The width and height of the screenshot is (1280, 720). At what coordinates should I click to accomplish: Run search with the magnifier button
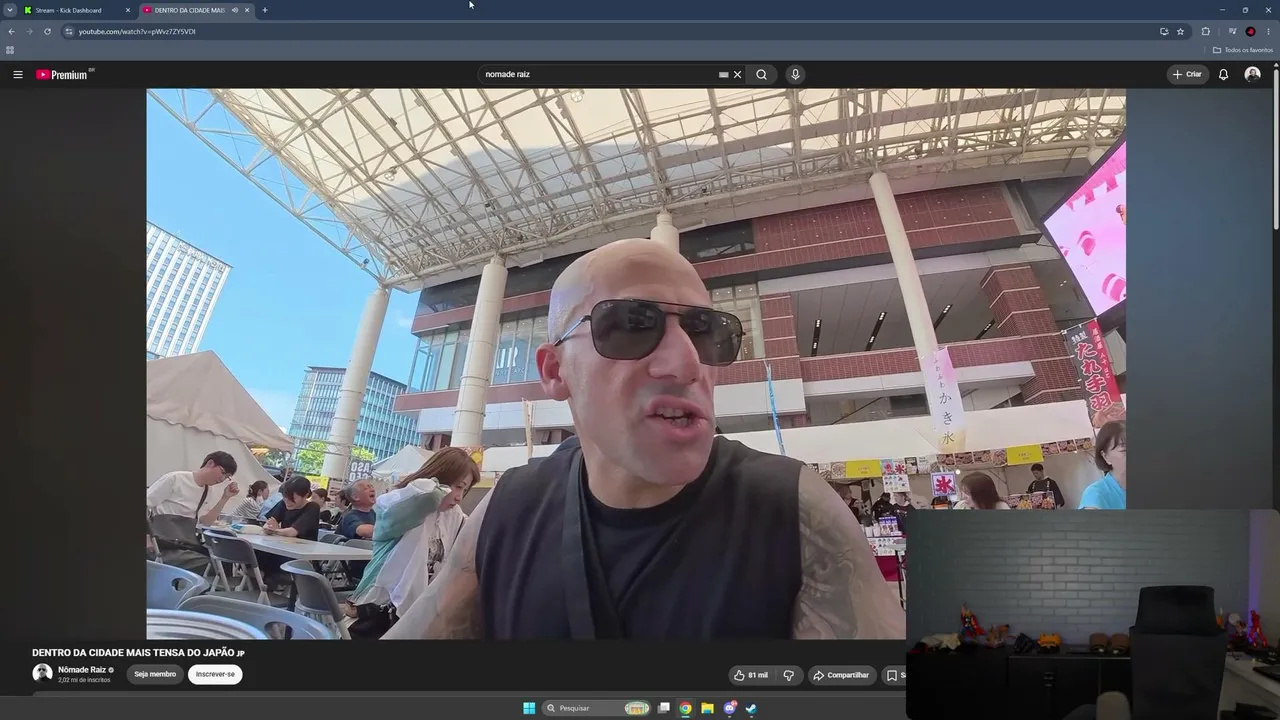[x=762, y=74]
